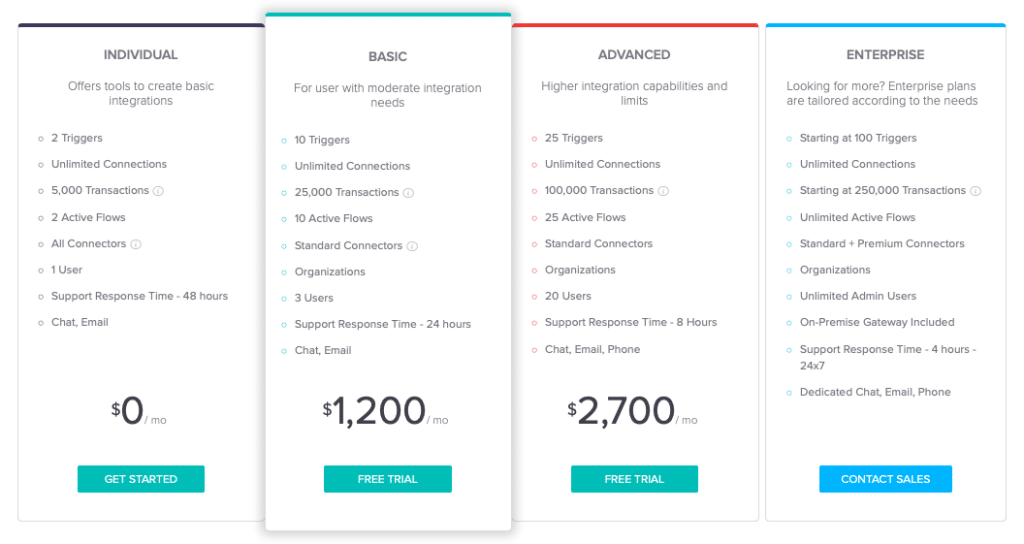The height and width of the screenshot is (544, 1024).
Task: Start the Basic plan Free Trial
Action: pos(387,480)
